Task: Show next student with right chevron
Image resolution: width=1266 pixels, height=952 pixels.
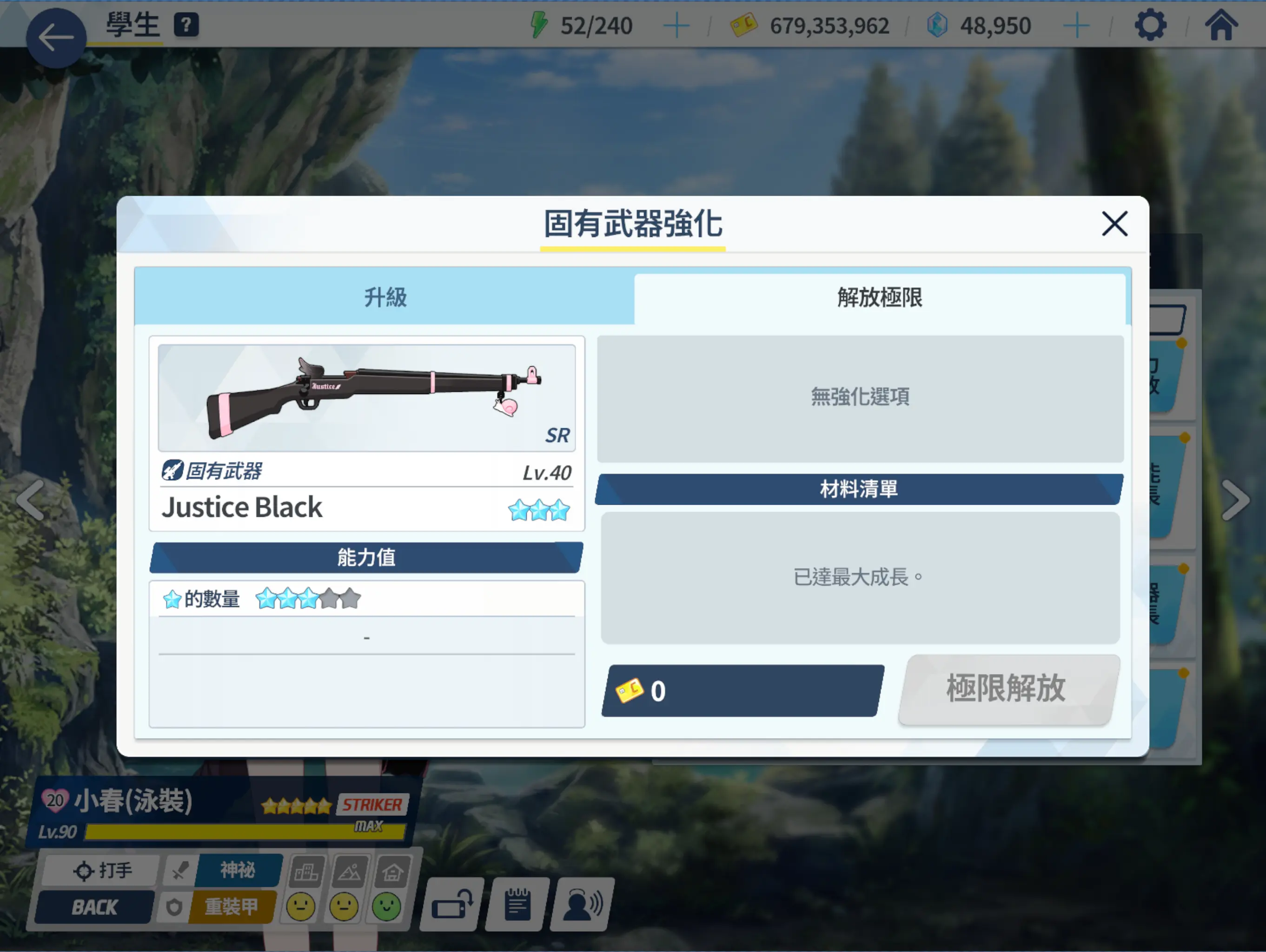Action: click(x=1235, y=499)
